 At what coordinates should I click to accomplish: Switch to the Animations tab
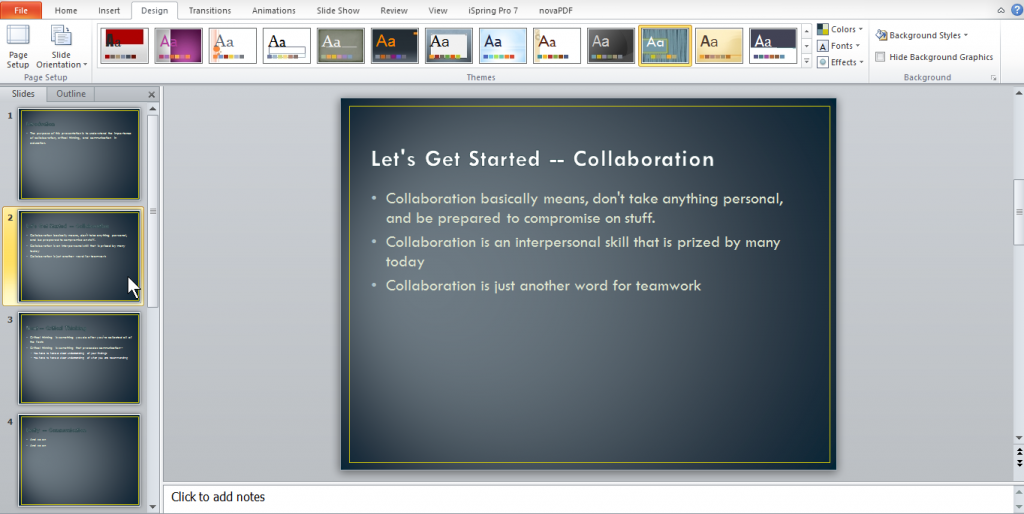click(274, 10)
